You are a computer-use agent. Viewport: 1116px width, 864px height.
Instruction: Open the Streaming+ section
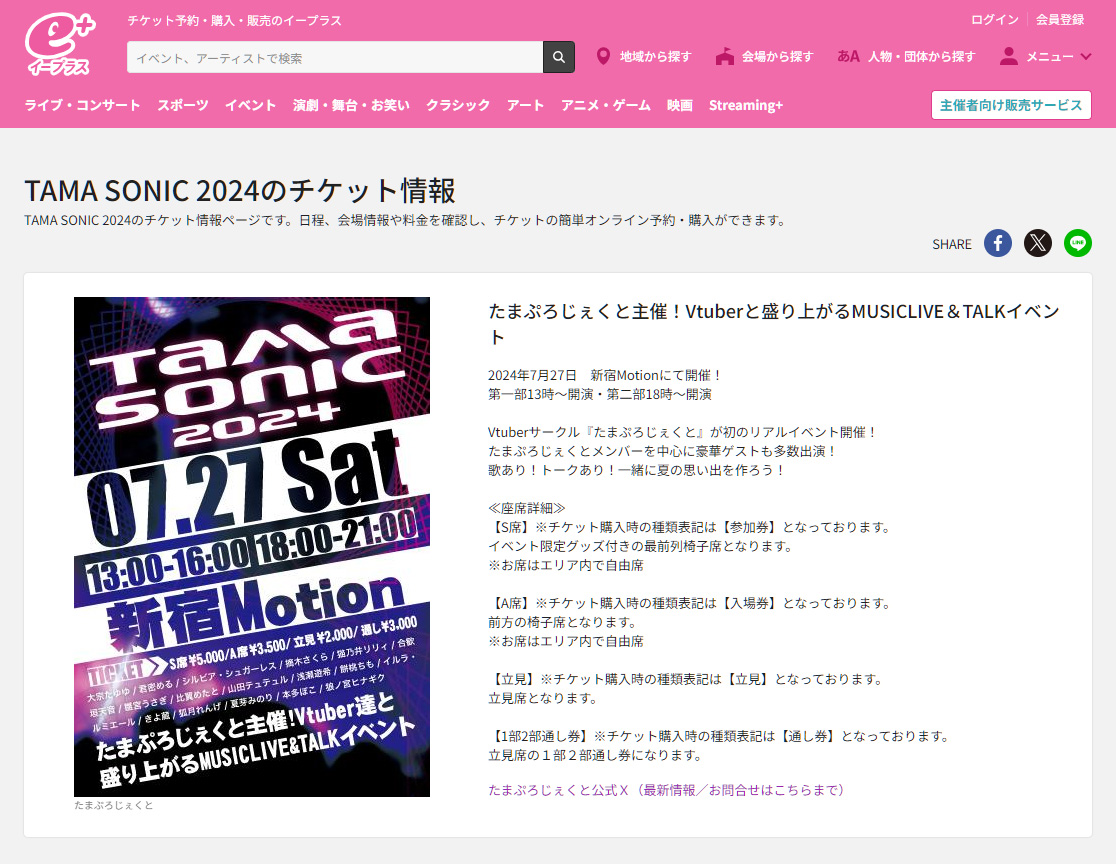[x=746, y=105]
